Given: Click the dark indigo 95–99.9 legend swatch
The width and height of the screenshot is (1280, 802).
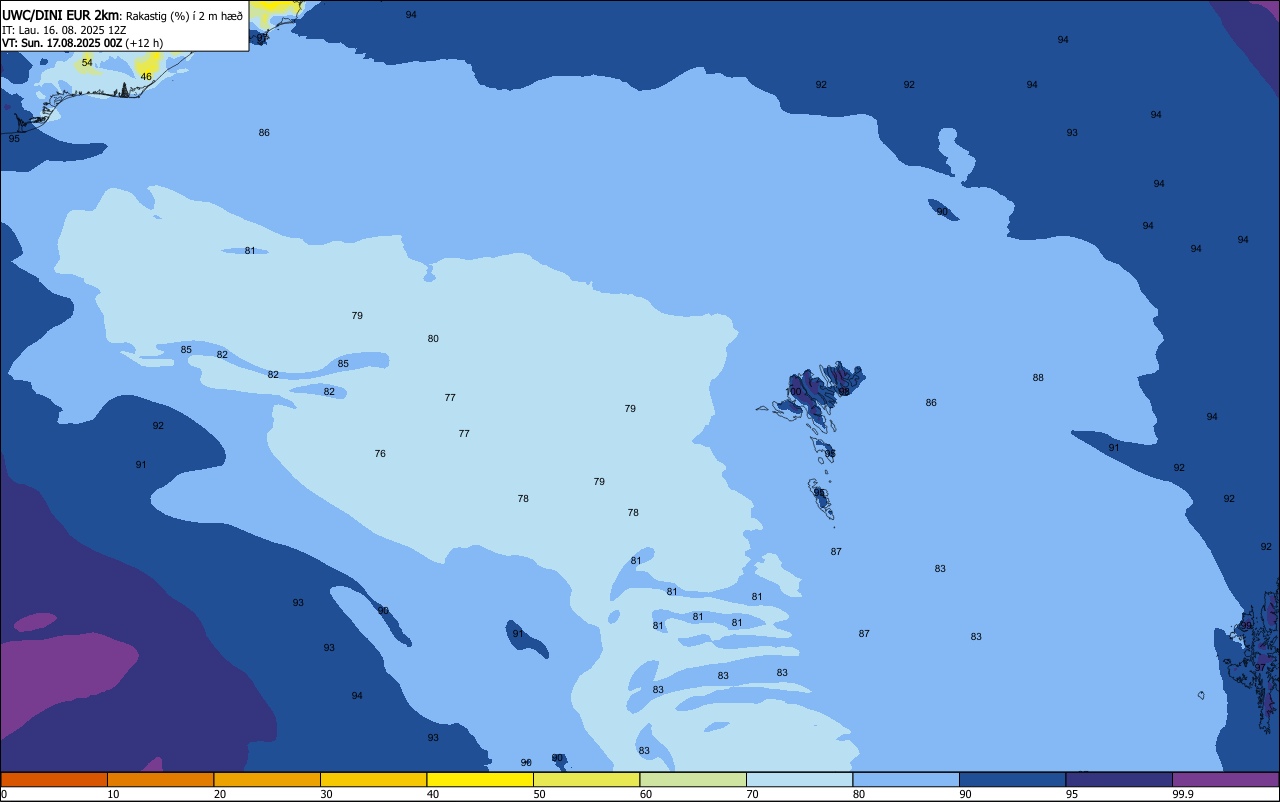Looking at the screenshot, I should [1119, 779].
